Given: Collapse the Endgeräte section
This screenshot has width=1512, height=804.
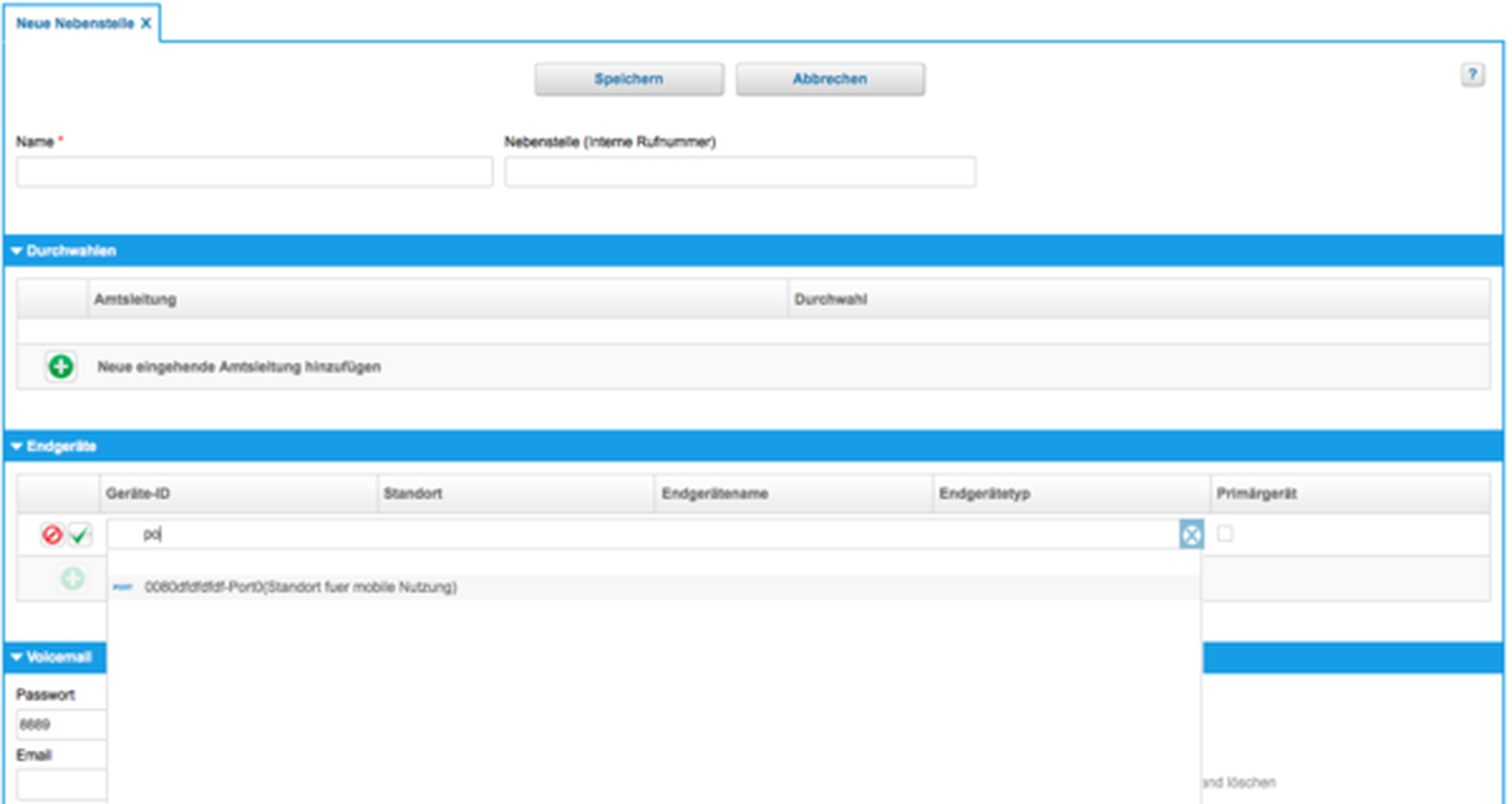Looking at the screenshot, I should 17,447.
